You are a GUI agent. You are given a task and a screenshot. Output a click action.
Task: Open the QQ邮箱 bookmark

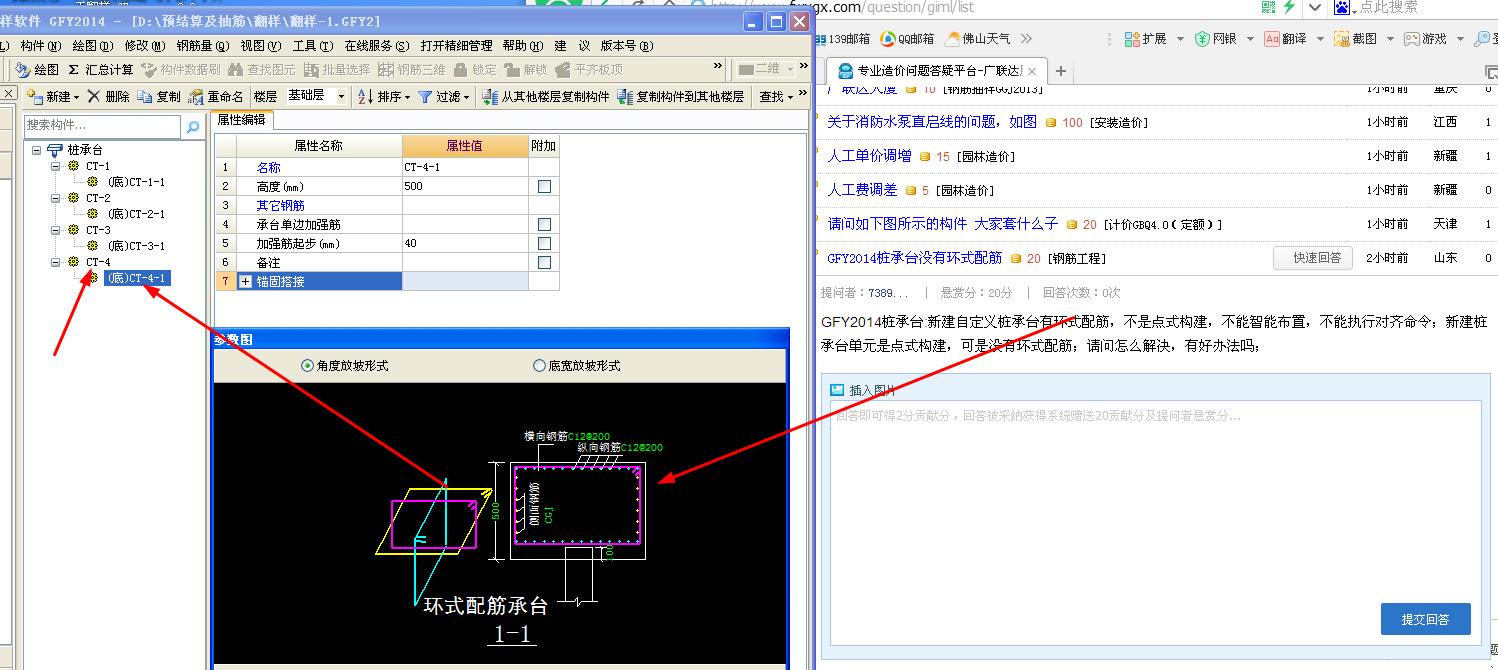coord(907,38)
